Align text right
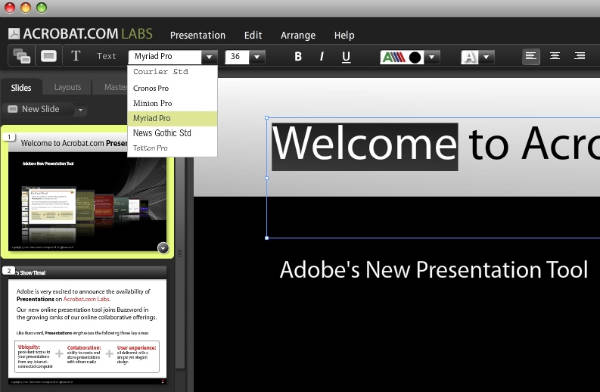This screenshot has height=392, width=600. pos(580,56)
